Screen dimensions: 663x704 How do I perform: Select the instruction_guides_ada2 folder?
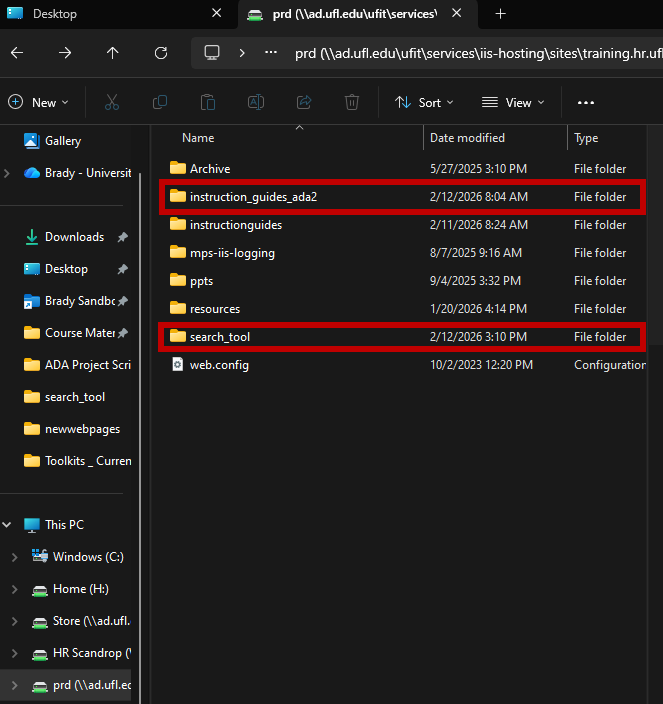403,197
